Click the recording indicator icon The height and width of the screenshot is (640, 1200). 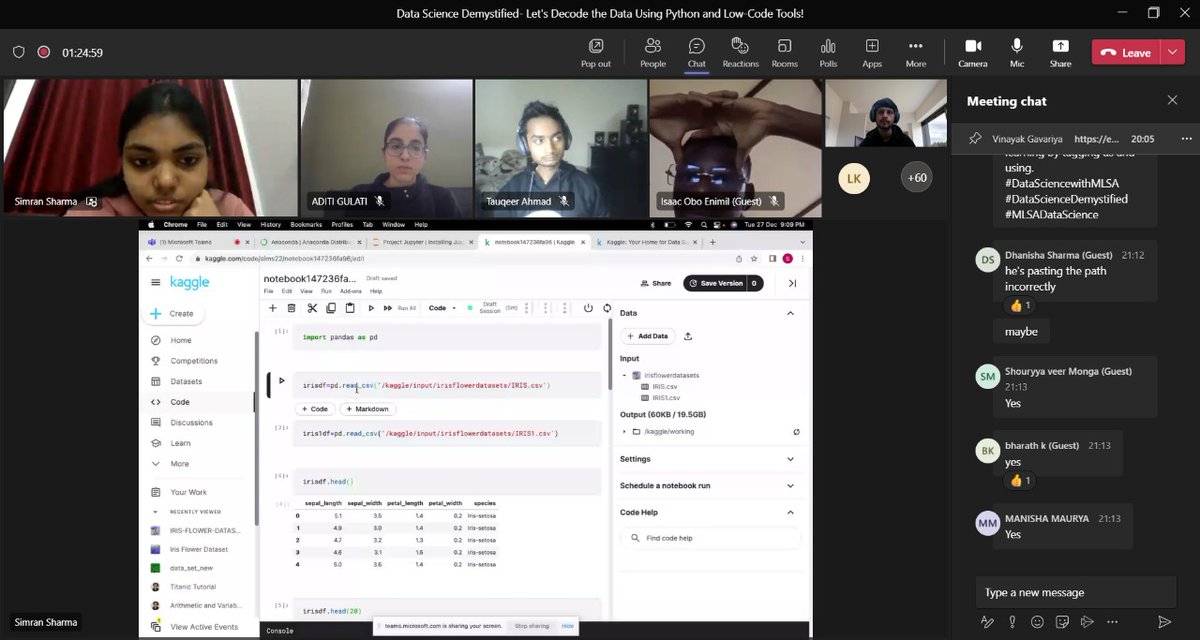point(44,53)
